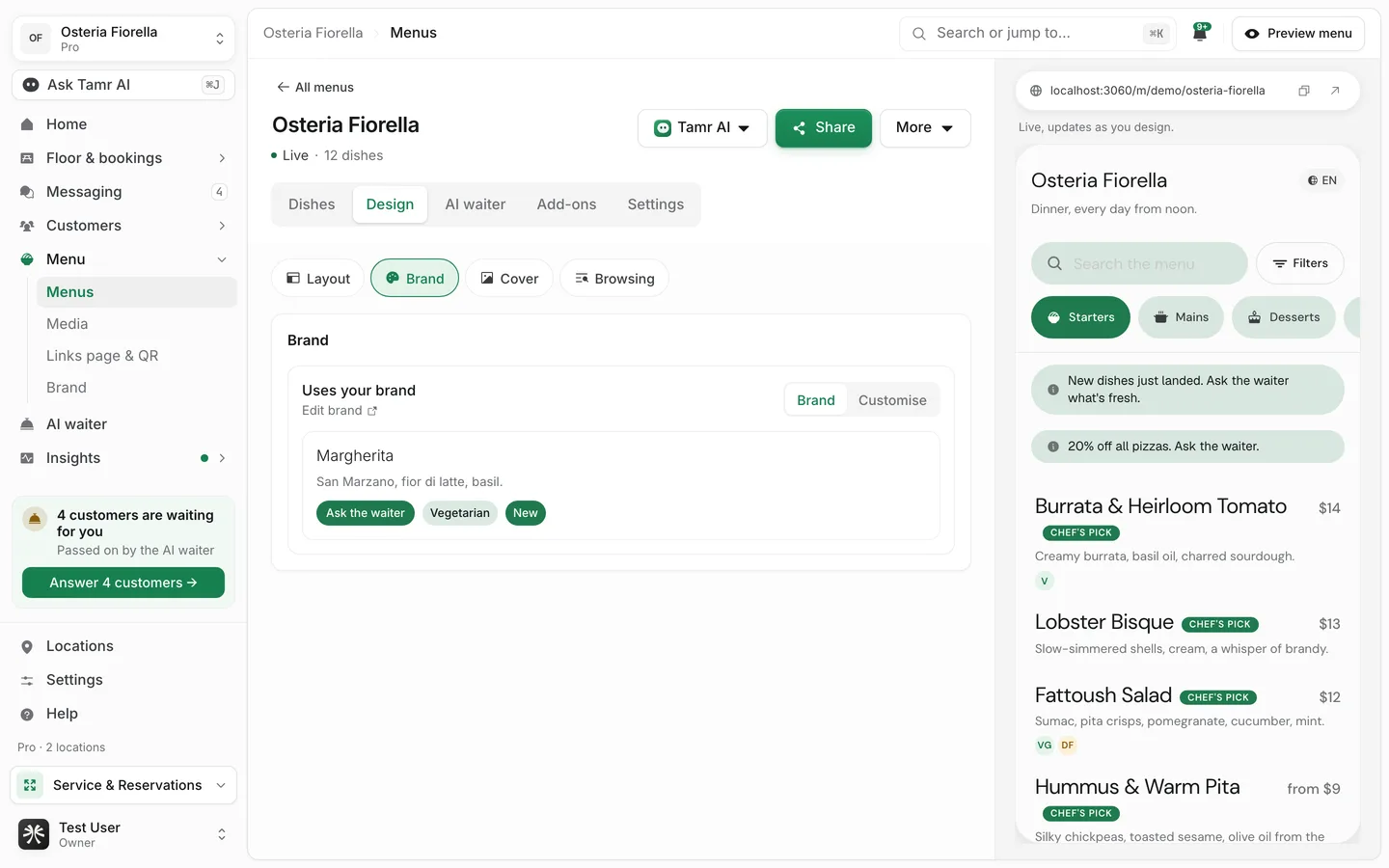This screenshot has height=868, width=1389.
Task: Click the Home icon in sidebar
Action: (x=27, y=124)
